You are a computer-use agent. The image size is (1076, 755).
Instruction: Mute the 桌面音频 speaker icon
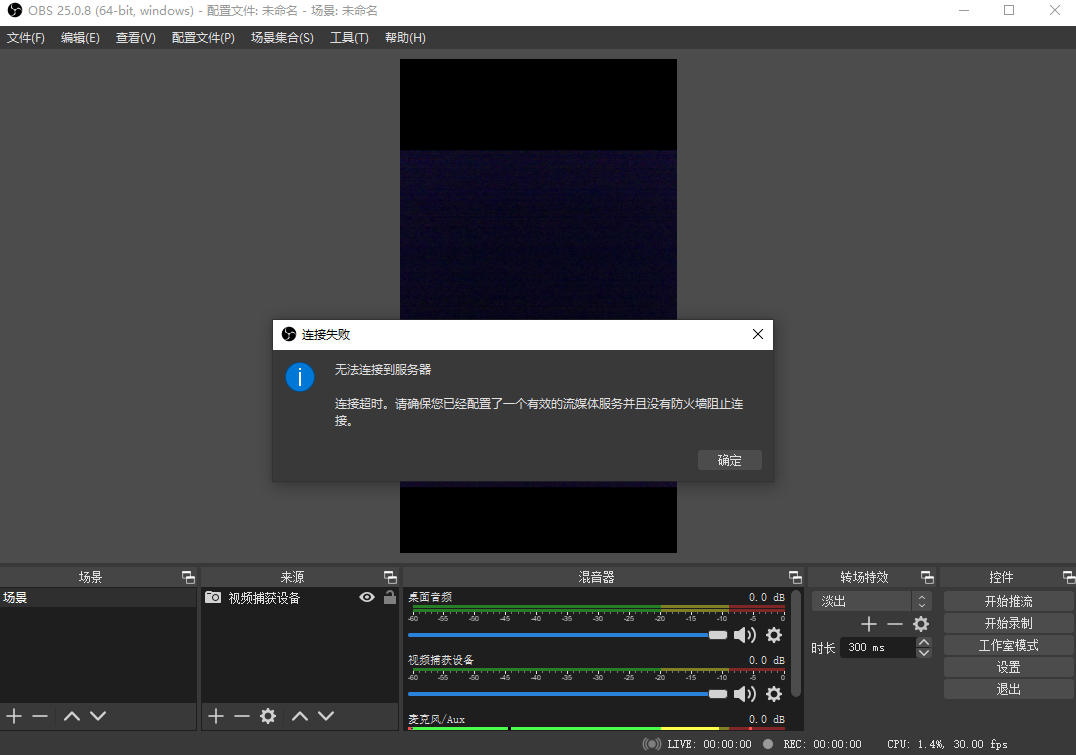tap(745, 635)
